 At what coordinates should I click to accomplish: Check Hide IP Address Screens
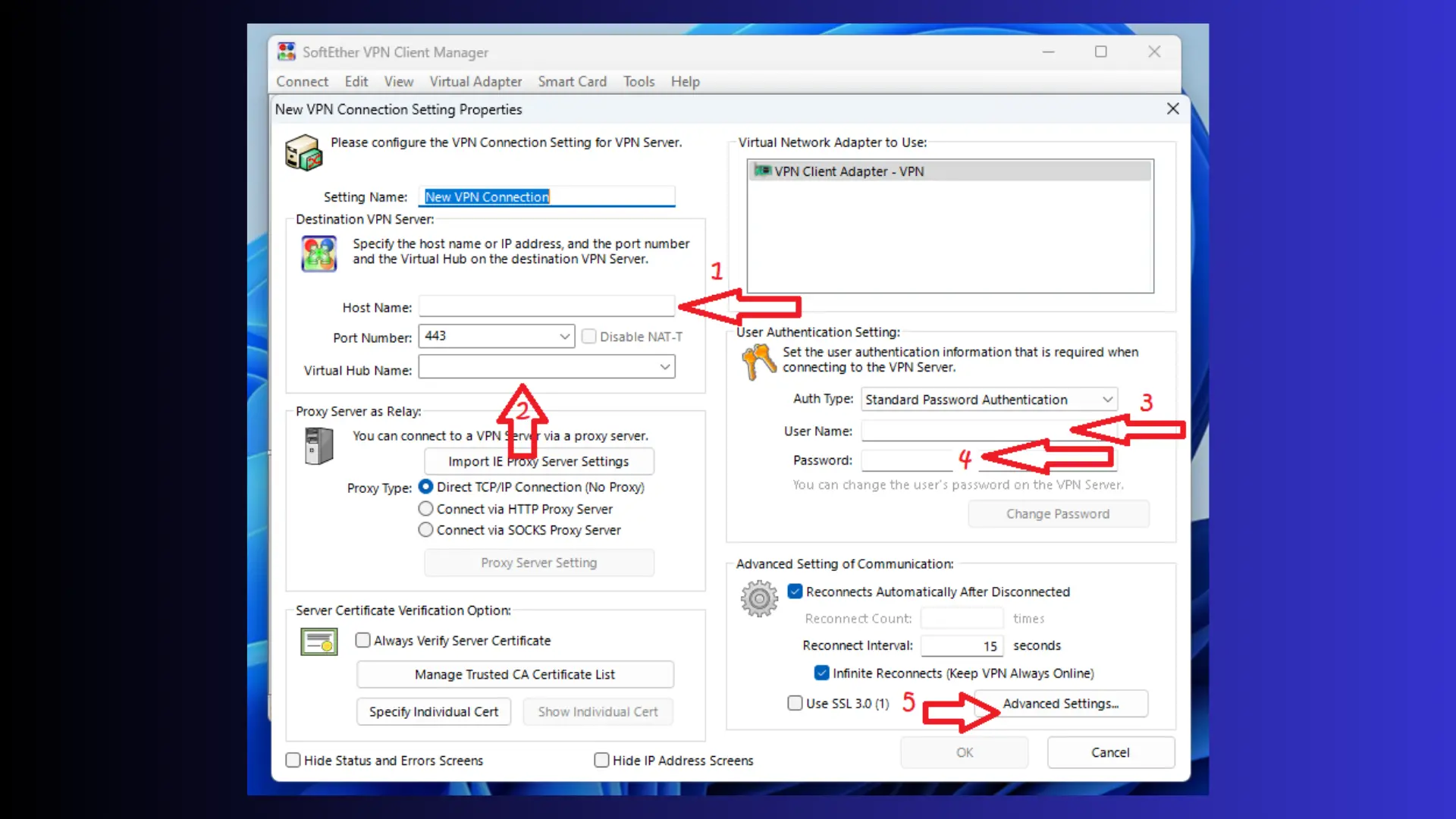pos(601,760)
